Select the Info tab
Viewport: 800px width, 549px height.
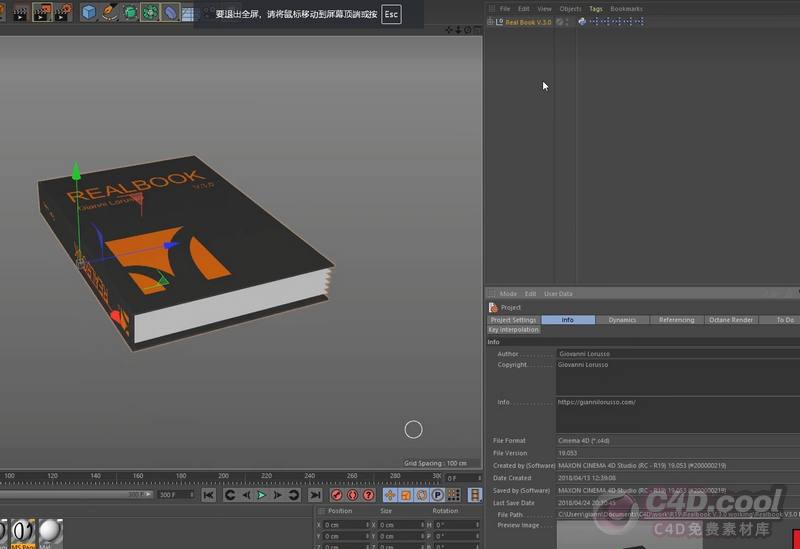click(568, 320)
